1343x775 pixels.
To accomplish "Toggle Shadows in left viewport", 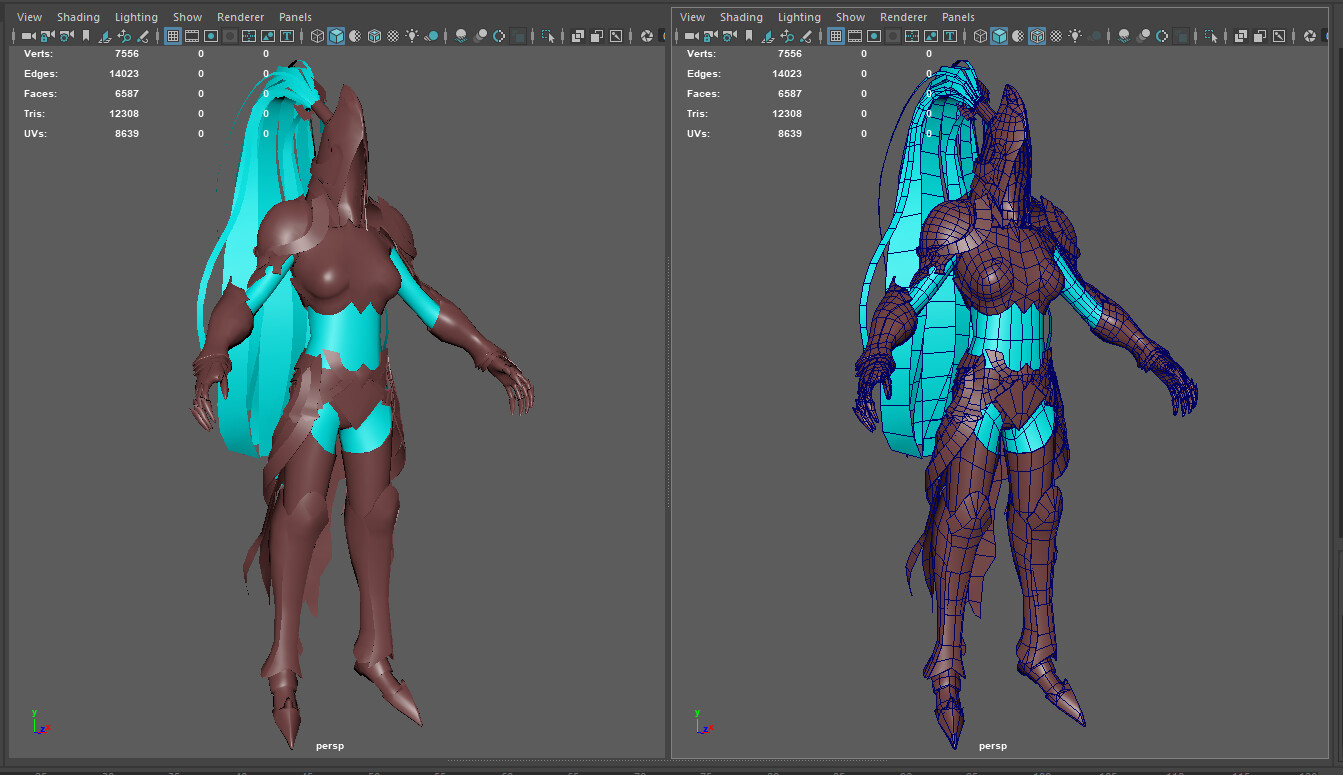I will [431, 36].
